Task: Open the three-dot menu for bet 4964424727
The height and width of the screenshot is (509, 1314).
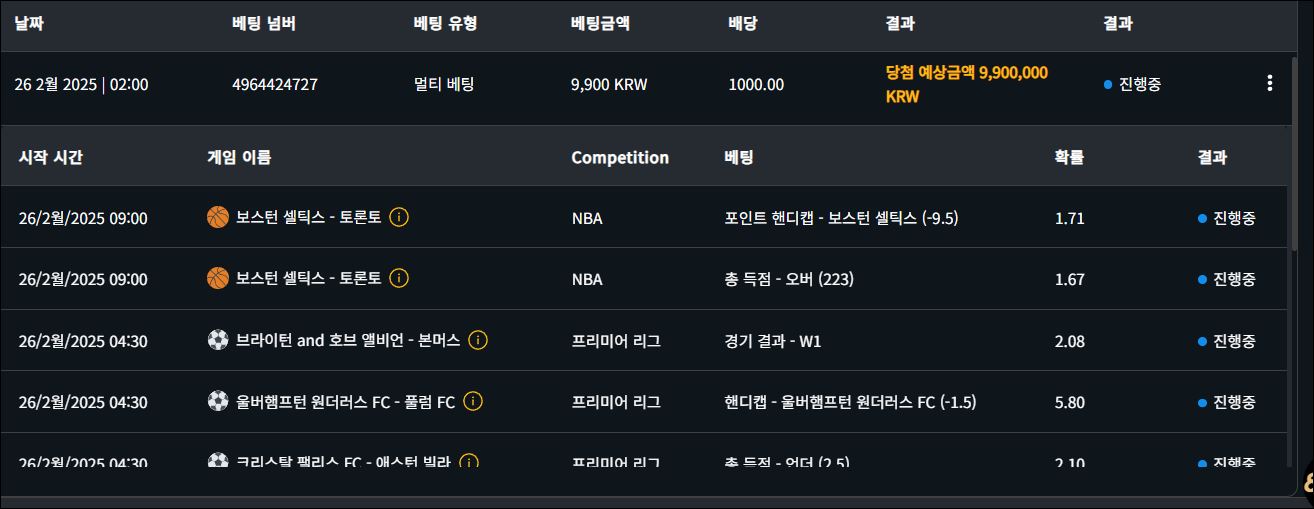Action: point(1269,84)
